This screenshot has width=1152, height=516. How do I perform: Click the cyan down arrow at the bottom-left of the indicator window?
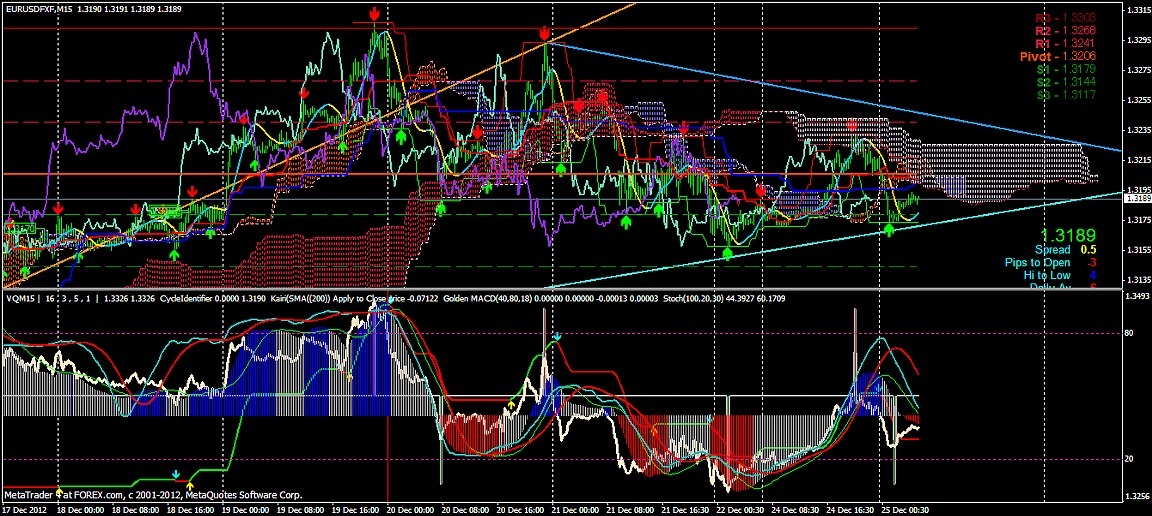click(x=176, y=474)
